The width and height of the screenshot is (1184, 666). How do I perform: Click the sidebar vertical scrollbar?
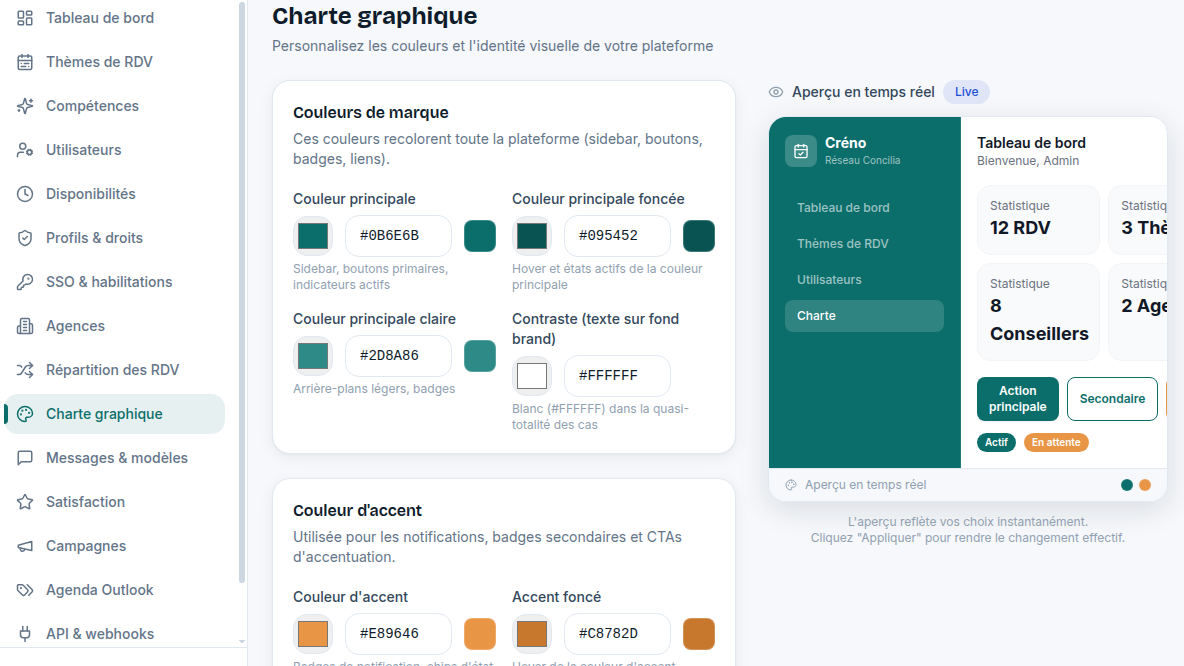point(242,292)
